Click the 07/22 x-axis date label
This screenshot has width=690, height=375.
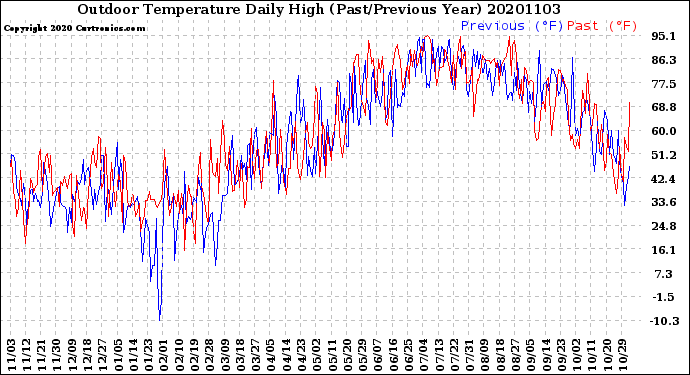pos(453,355)
